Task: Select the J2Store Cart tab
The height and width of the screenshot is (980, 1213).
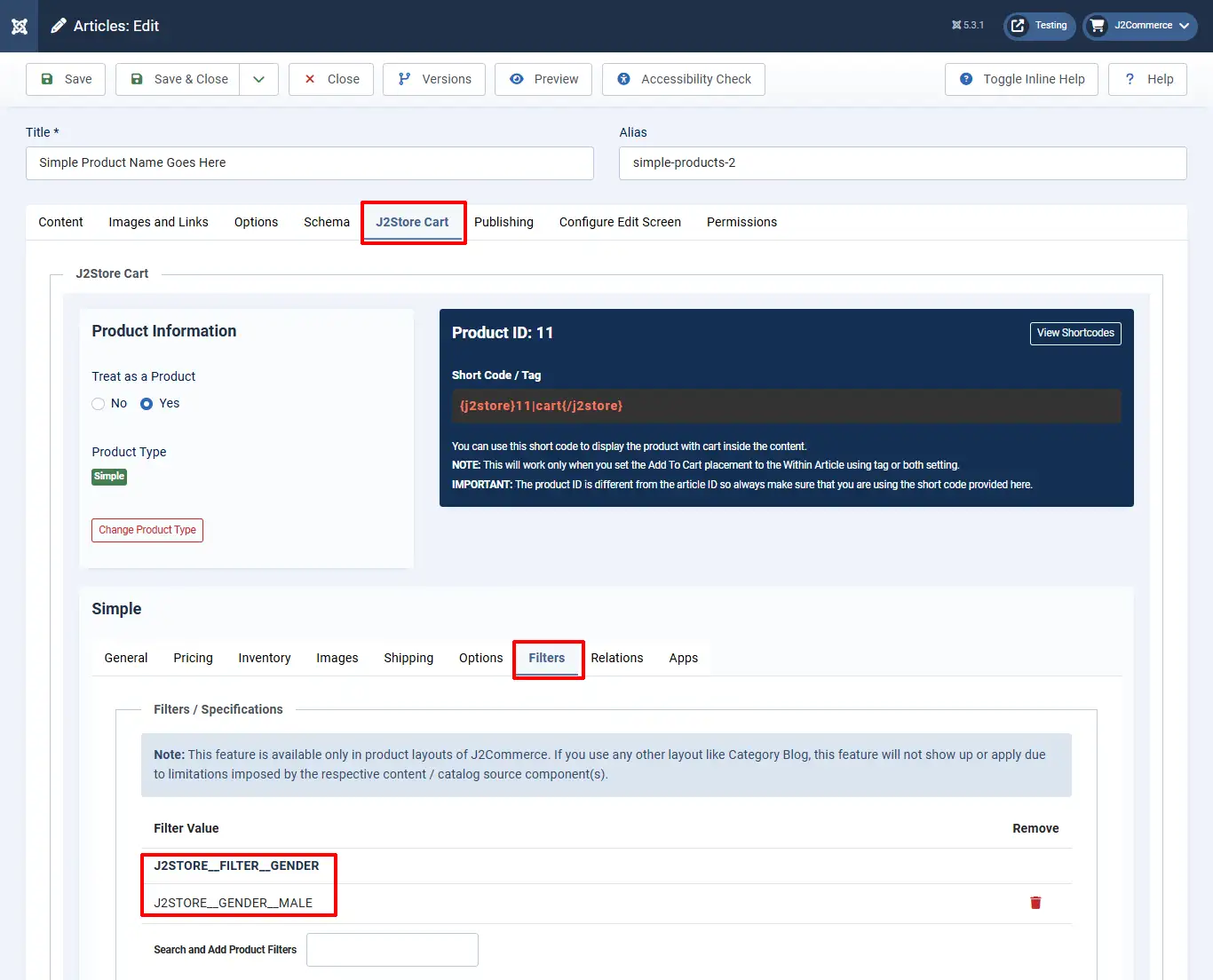Action: click(x=412, y=222)
